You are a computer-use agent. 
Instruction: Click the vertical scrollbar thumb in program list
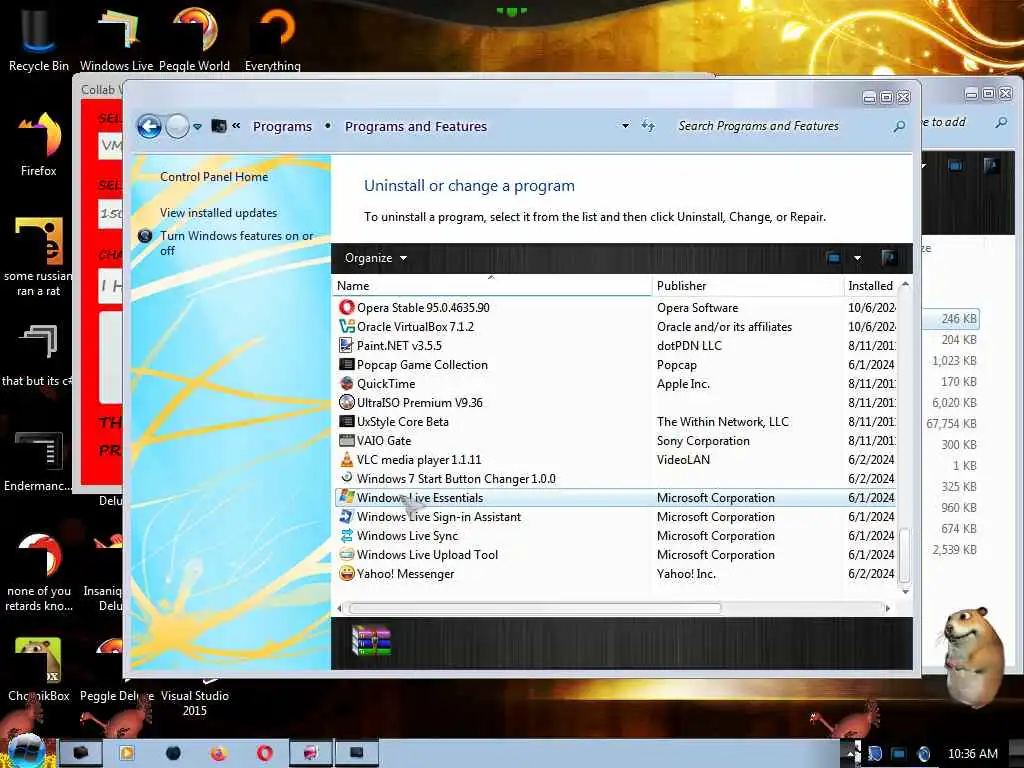click(x=904, y=554)
